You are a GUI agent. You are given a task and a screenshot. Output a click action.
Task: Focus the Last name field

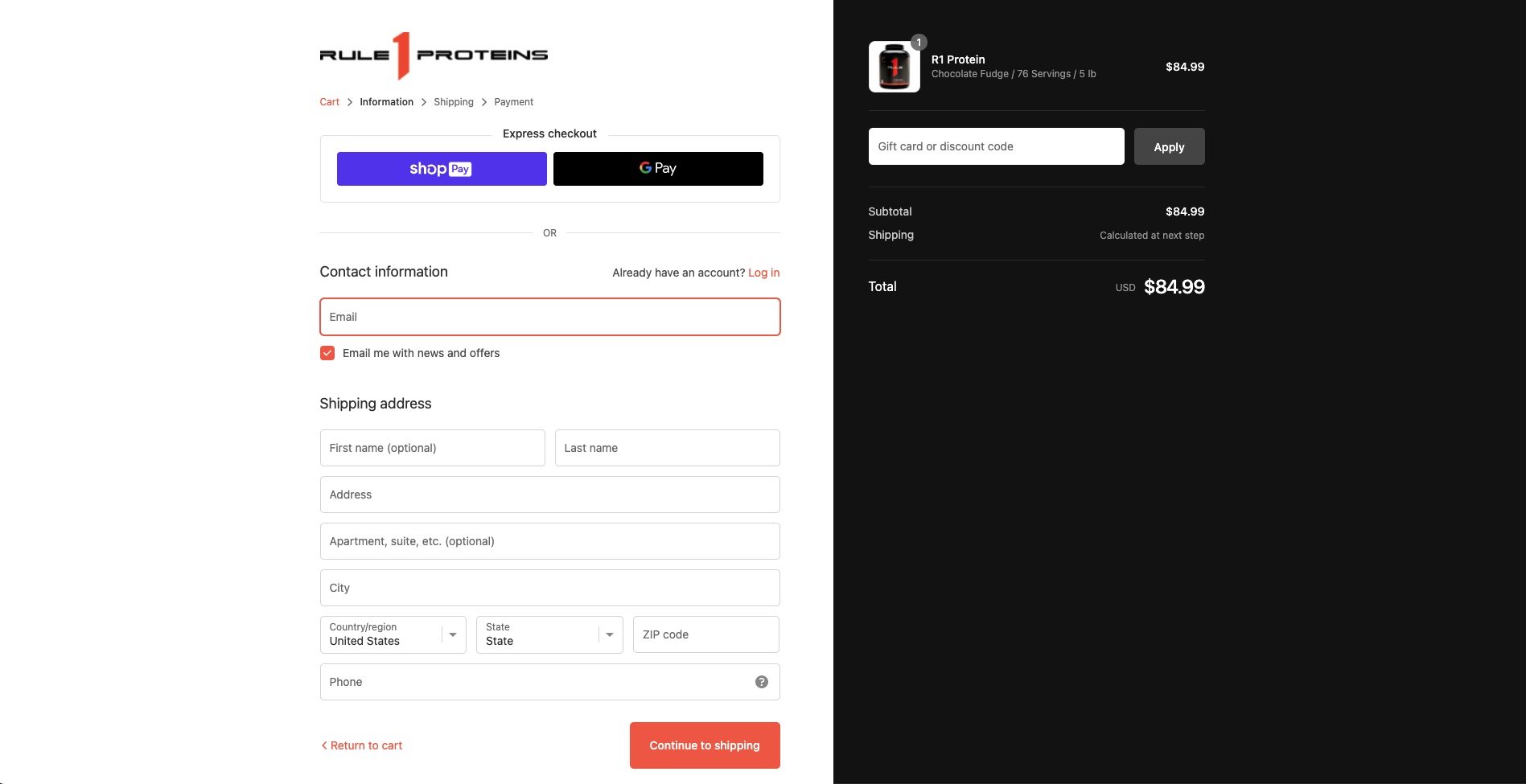coord(668,448)
